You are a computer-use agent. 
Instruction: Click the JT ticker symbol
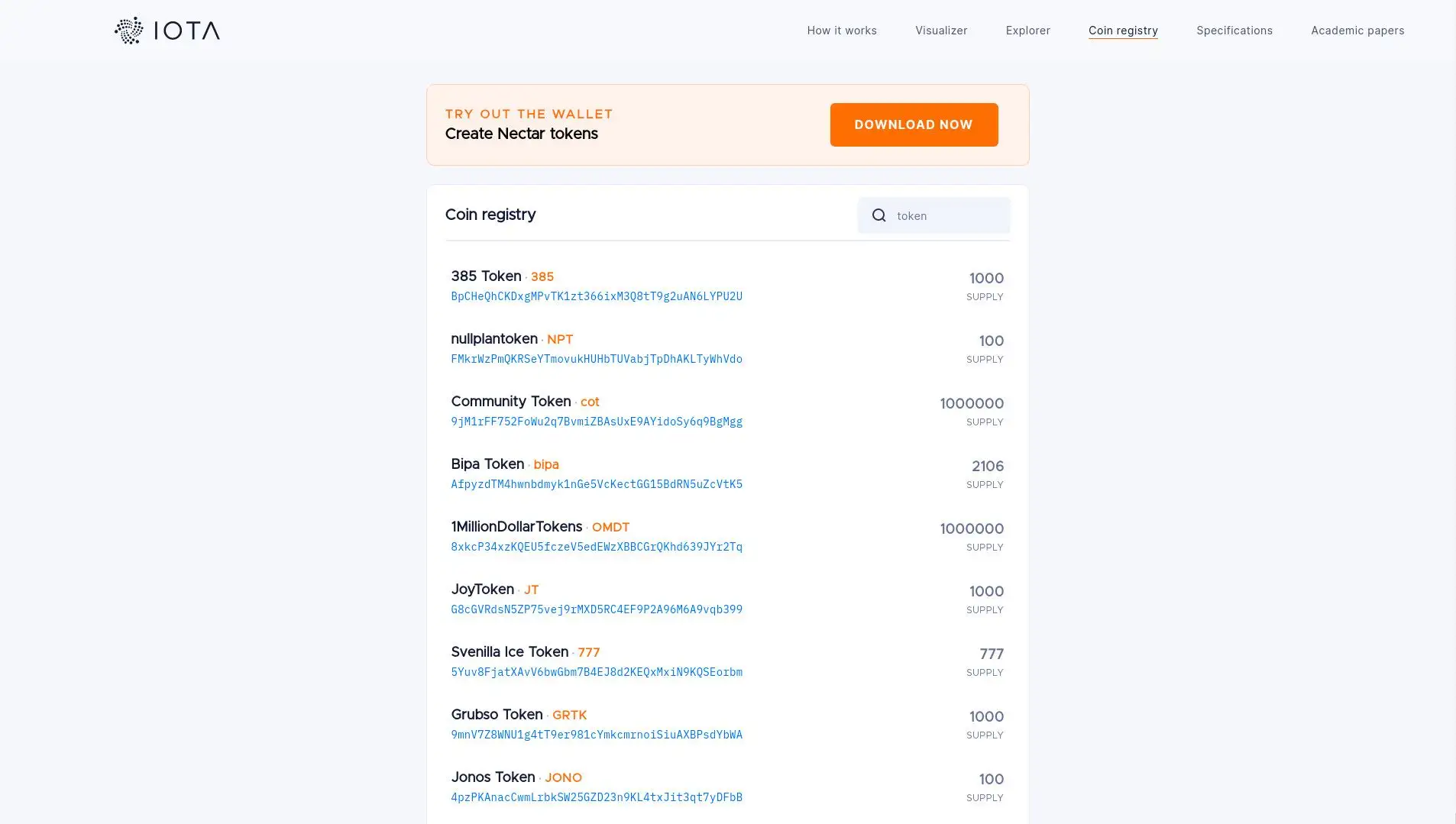click(531, 590)
